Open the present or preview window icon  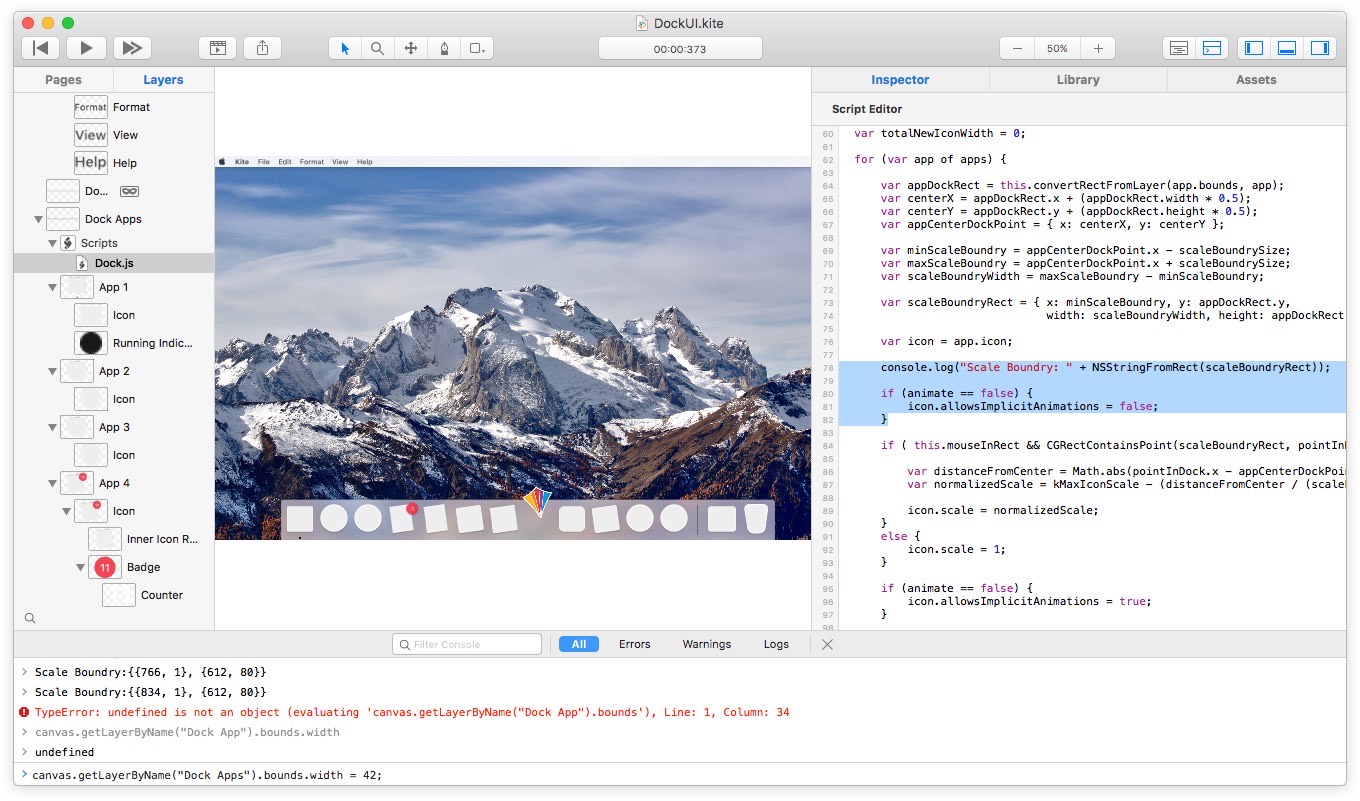[217, 48]
